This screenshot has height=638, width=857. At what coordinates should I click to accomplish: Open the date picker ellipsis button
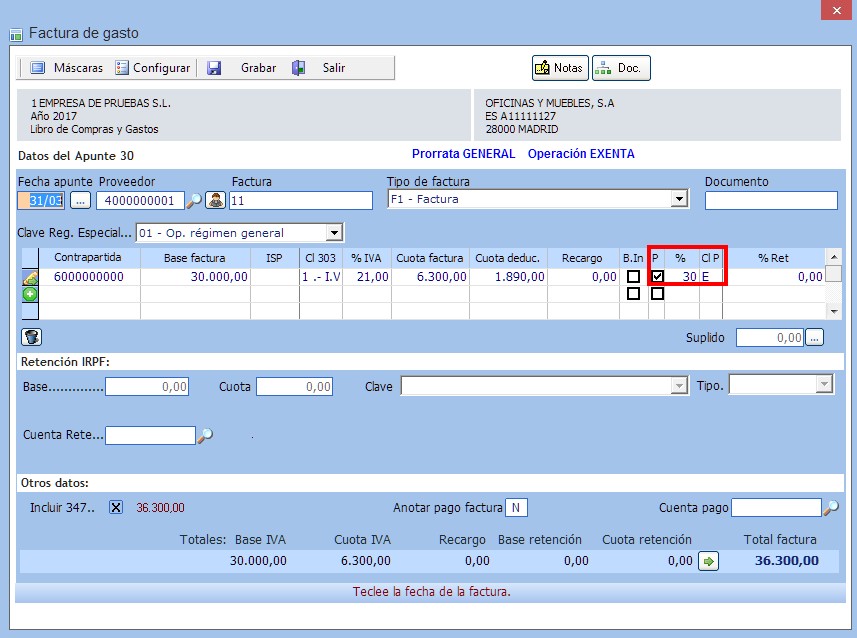[x=80, y=201]
